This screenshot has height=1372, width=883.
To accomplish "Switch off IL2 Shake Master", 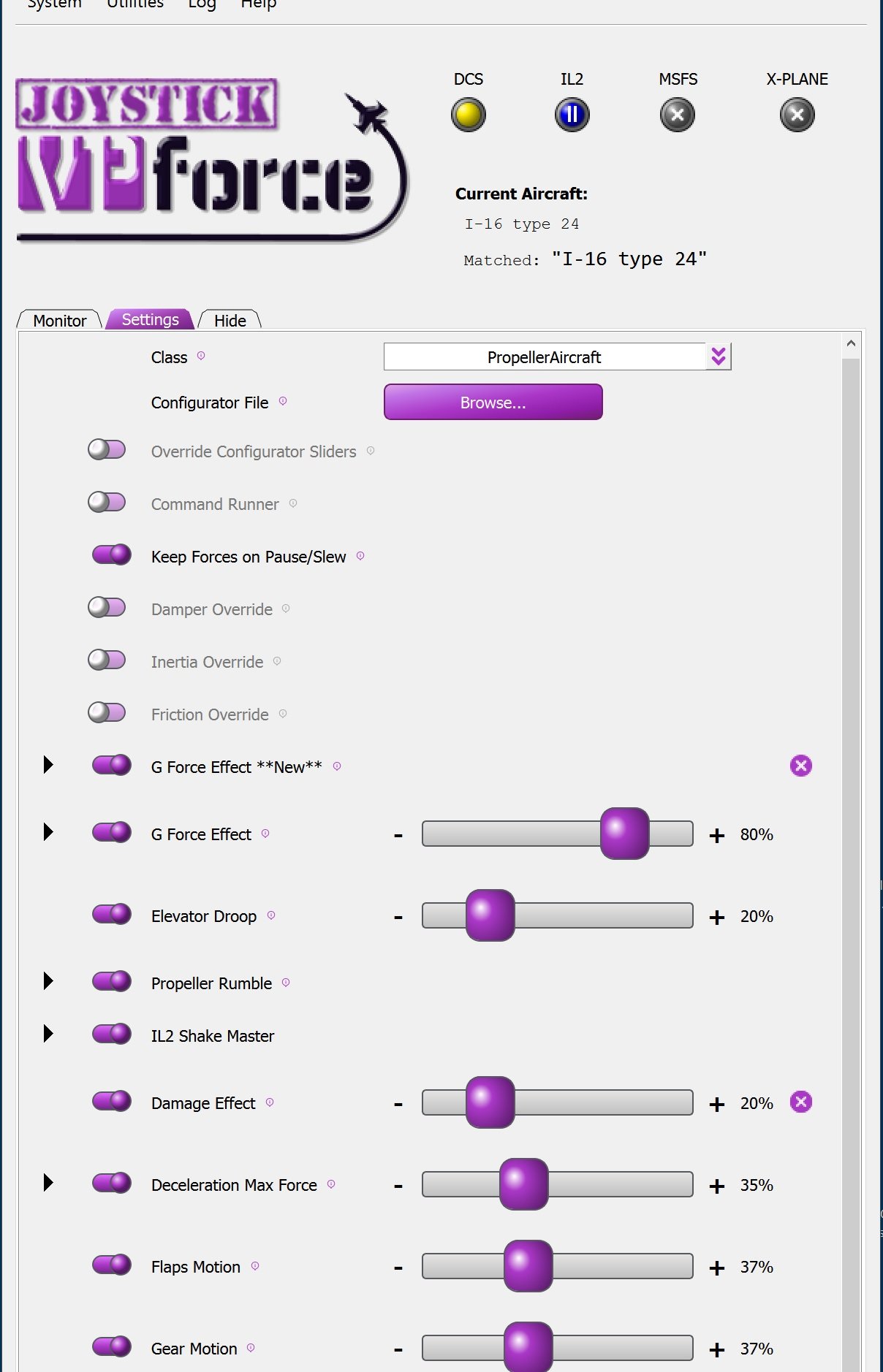I will pos(112,1034).
